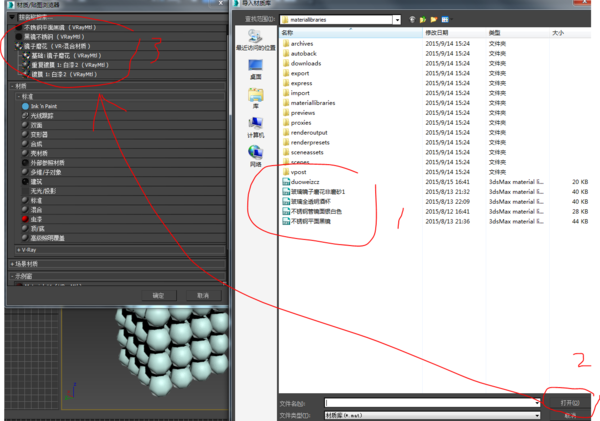Open the material browser options triangle menu
The width and height of the screenshot is (600, 421).
(x=12, y=17)
